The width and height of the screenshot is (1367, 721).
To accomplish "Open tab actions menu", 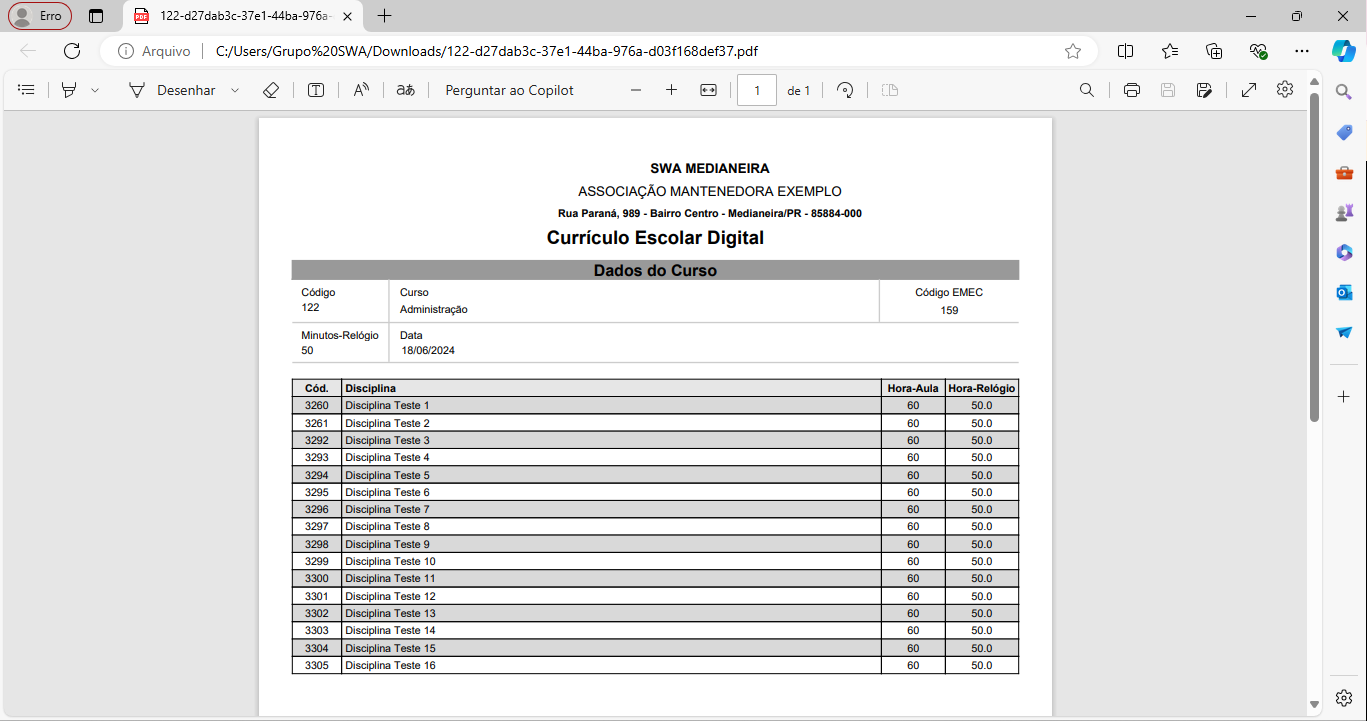I will coord(96,16).
